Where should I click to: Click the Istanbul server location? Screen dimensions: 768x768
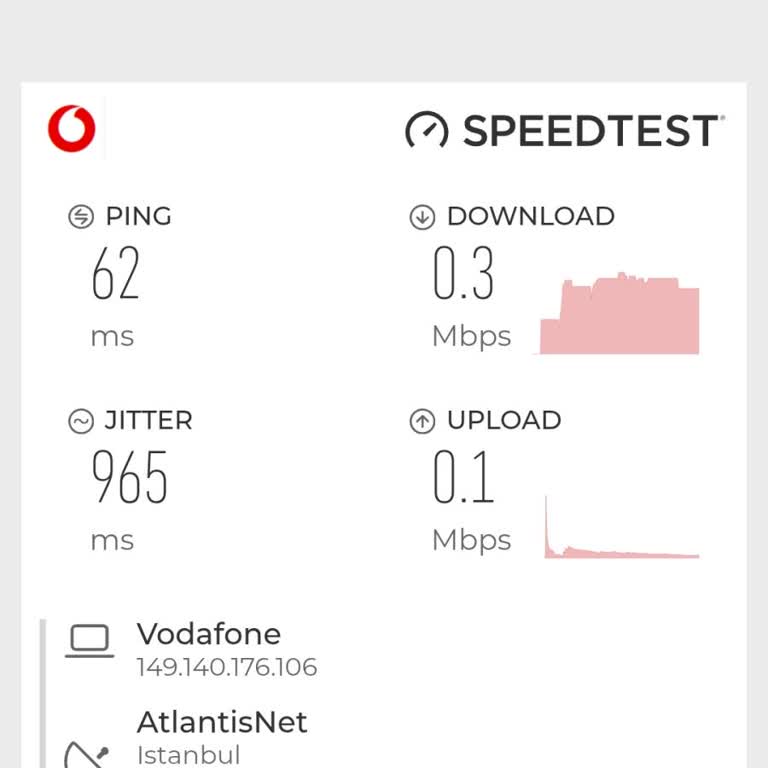189,754
